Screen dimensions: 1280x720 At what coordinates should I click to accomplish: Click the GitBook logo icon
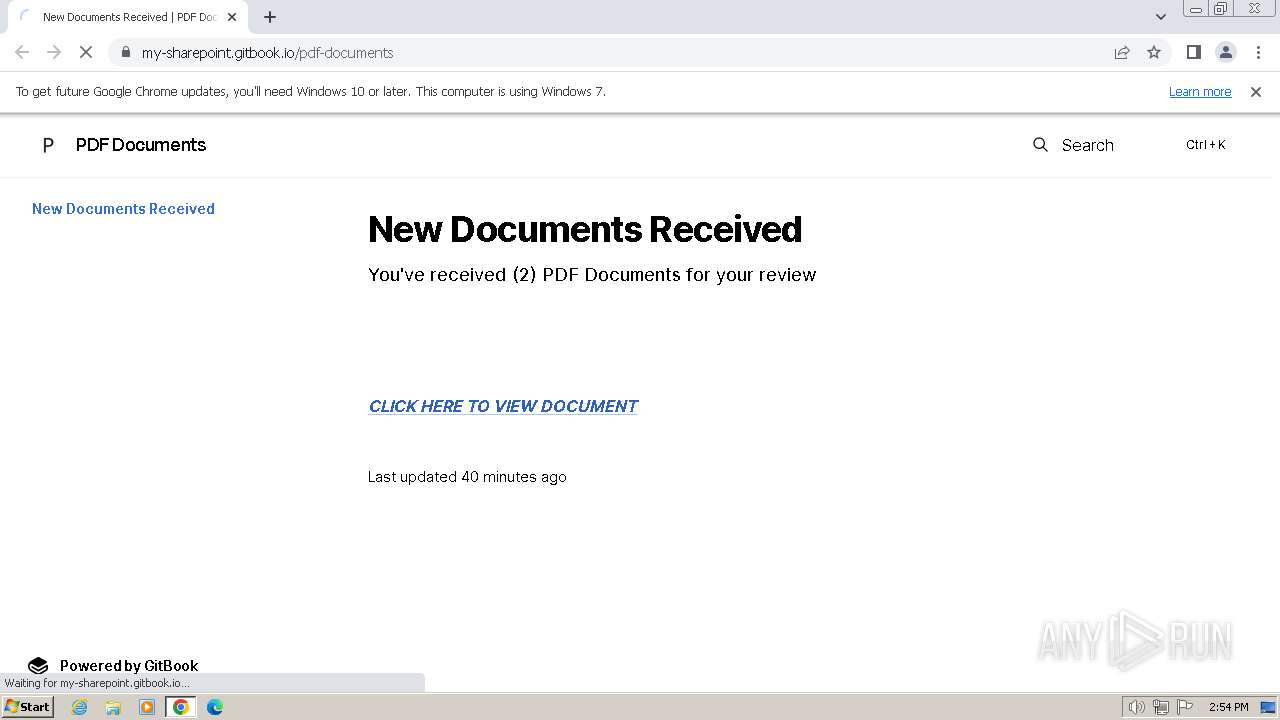coord(38,666)
